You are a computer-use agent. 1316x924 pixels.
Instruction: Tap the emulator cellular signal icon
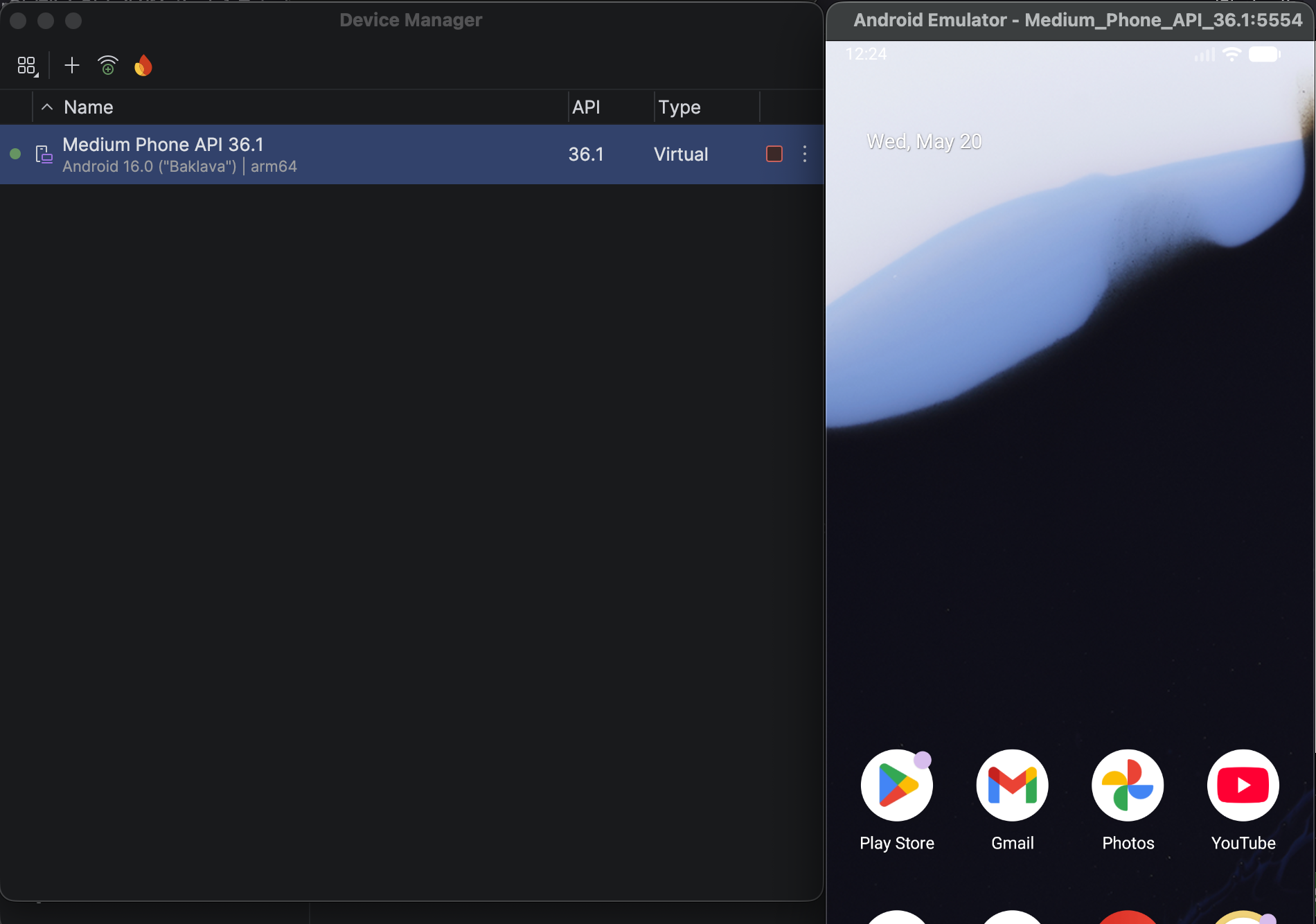point(1205,54)
